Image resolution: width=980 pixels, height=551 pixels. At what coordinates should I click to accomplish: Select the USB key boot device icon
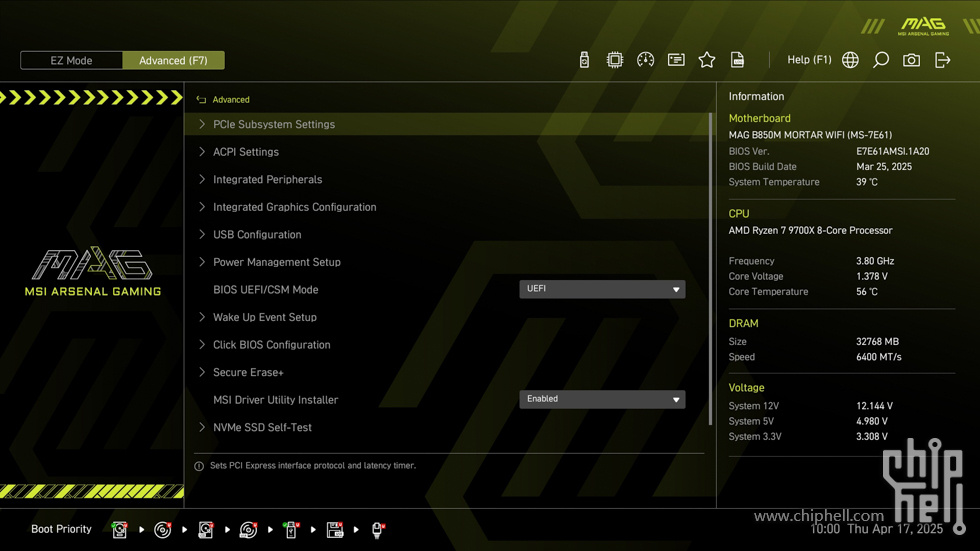click(x=291, y=530)
